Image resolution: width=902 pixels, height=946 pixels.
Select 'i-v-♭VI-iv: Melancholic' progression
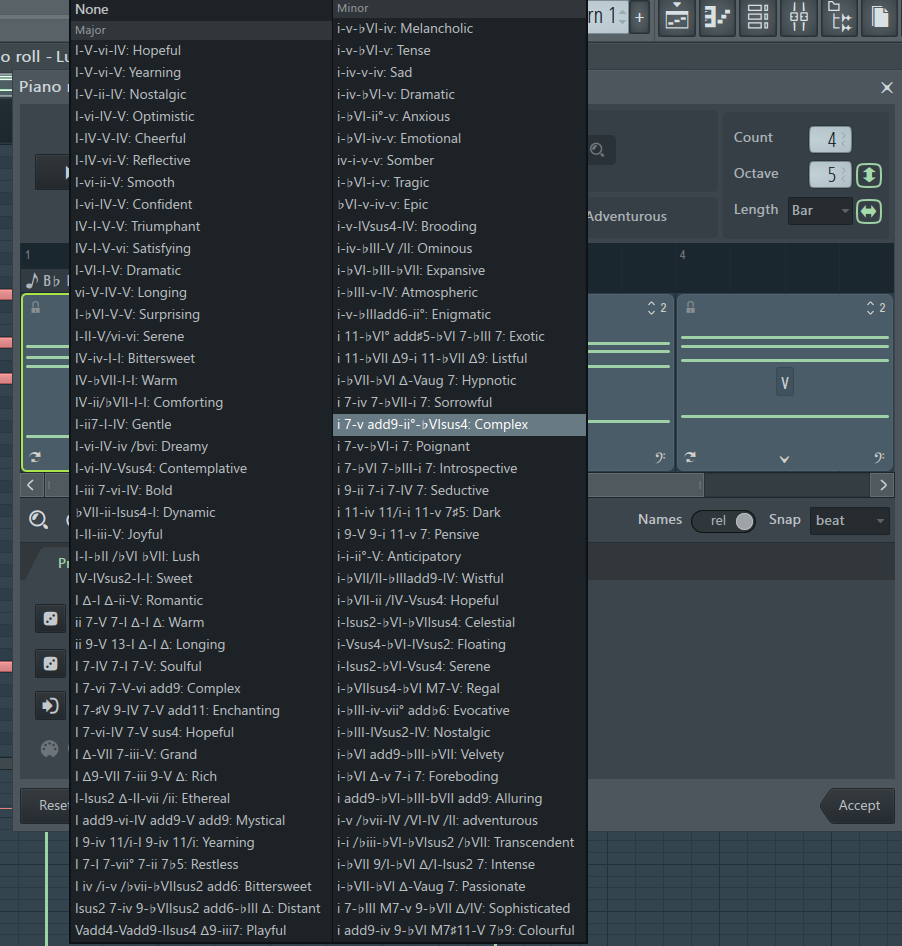tap(405, 28)
